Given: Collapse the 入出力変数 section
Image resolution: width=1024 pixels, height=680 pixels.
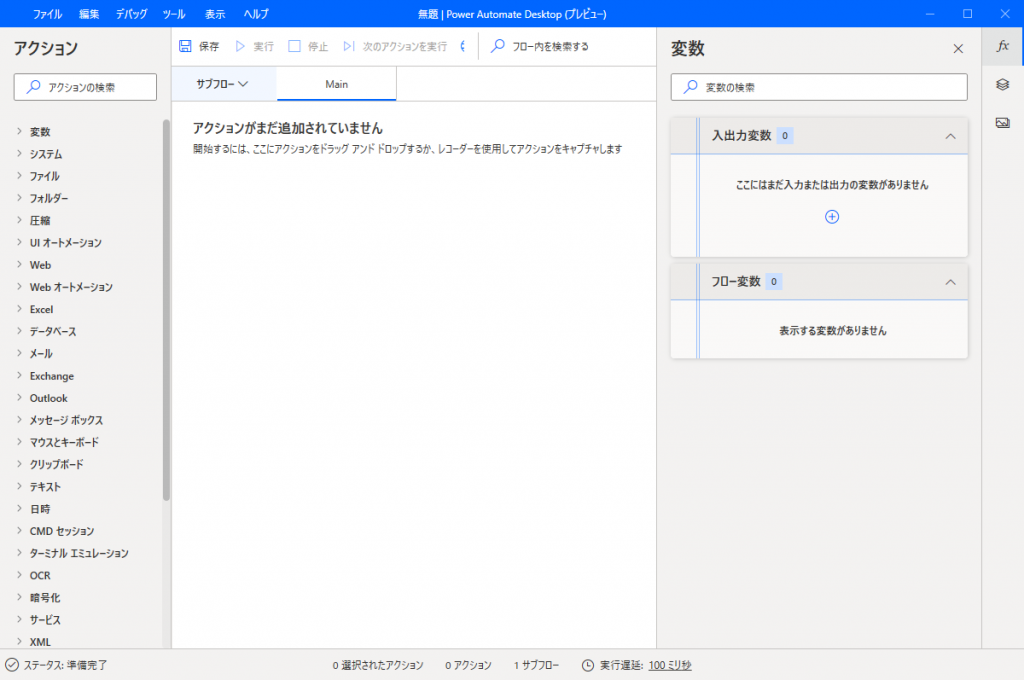Looking at the screenshot, I should tap(950, 136).
